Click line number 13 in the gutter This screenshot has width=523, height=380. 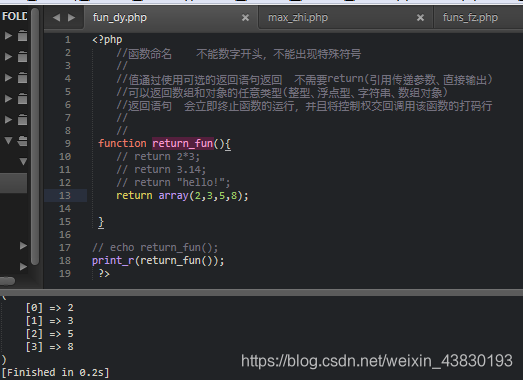click(x=65, y=196)
